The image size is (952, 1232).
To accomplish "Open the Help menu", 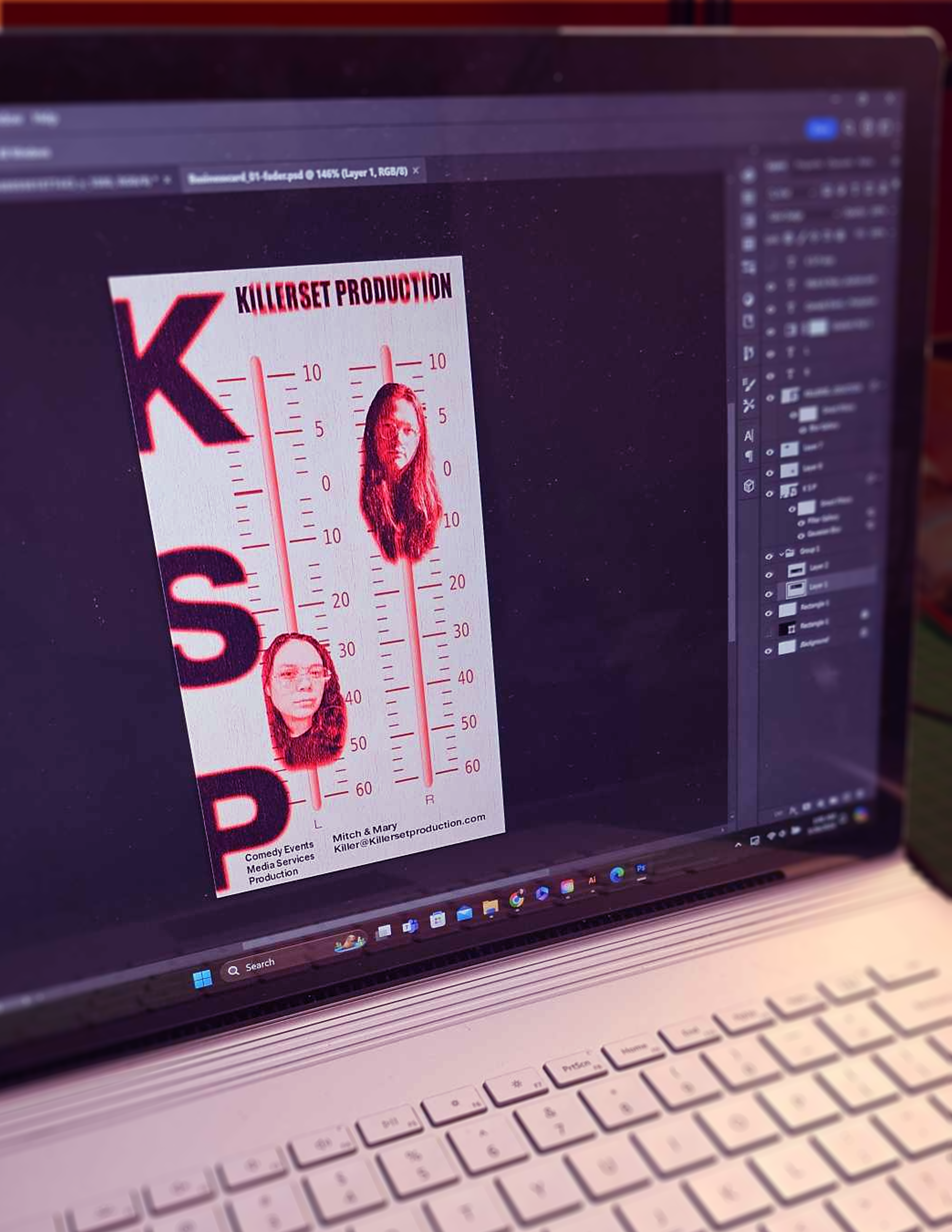I will (x=45, y=119).
